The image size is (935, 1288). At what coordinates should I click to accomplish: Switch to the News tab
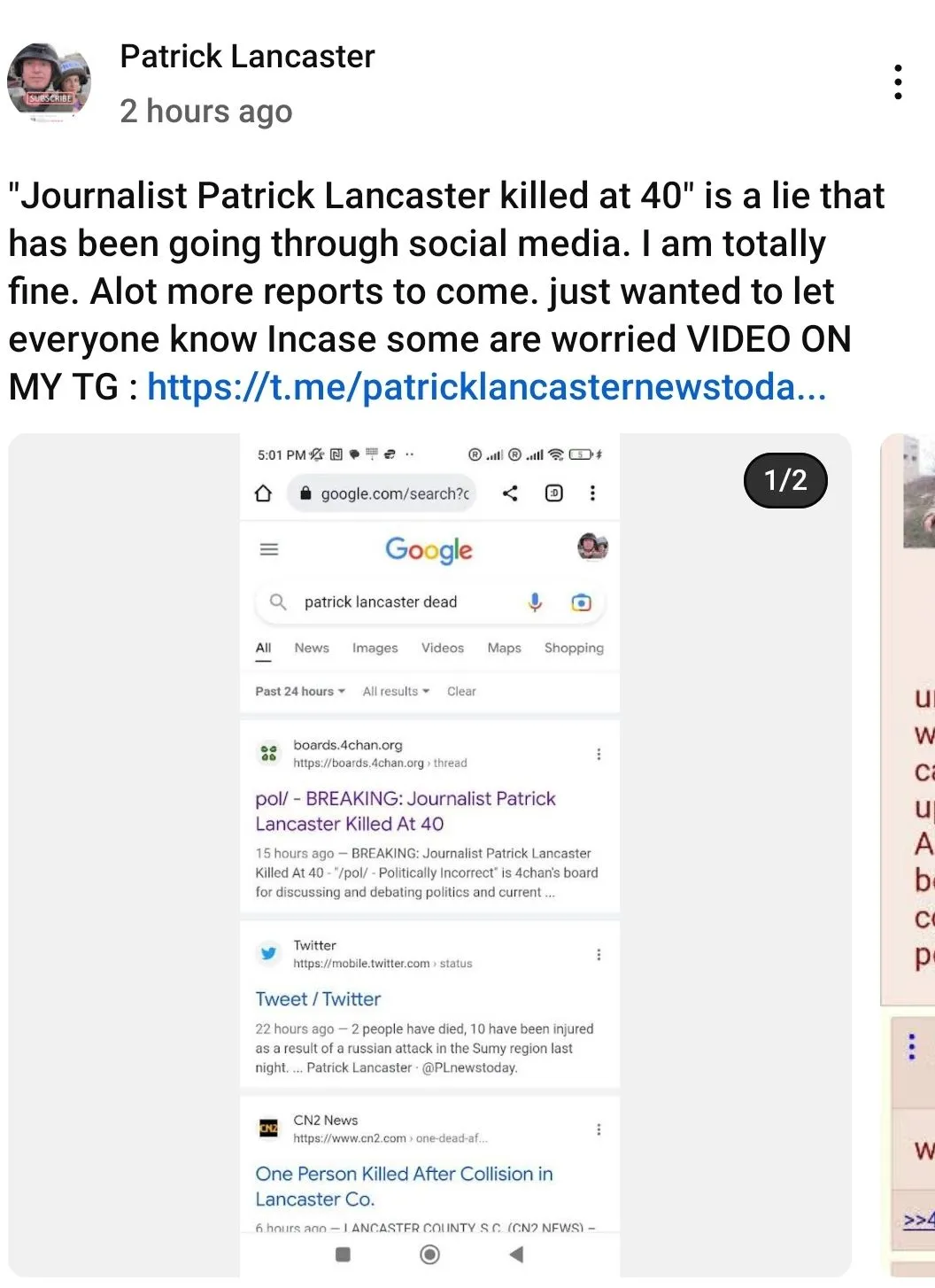[311, 648]
